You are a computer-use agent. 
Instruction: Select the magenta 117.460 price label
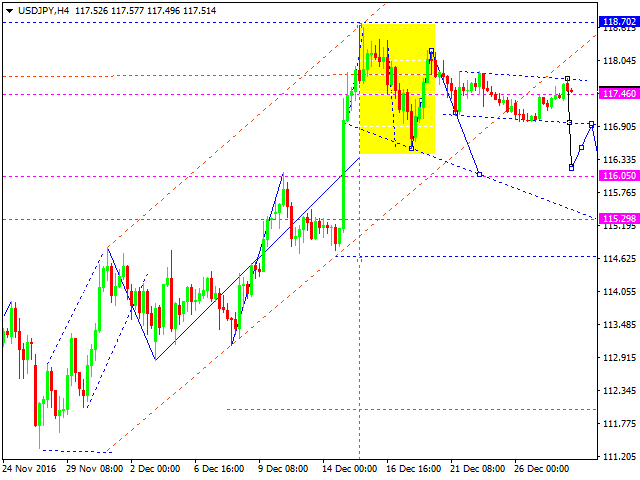(x=619, y=94)
